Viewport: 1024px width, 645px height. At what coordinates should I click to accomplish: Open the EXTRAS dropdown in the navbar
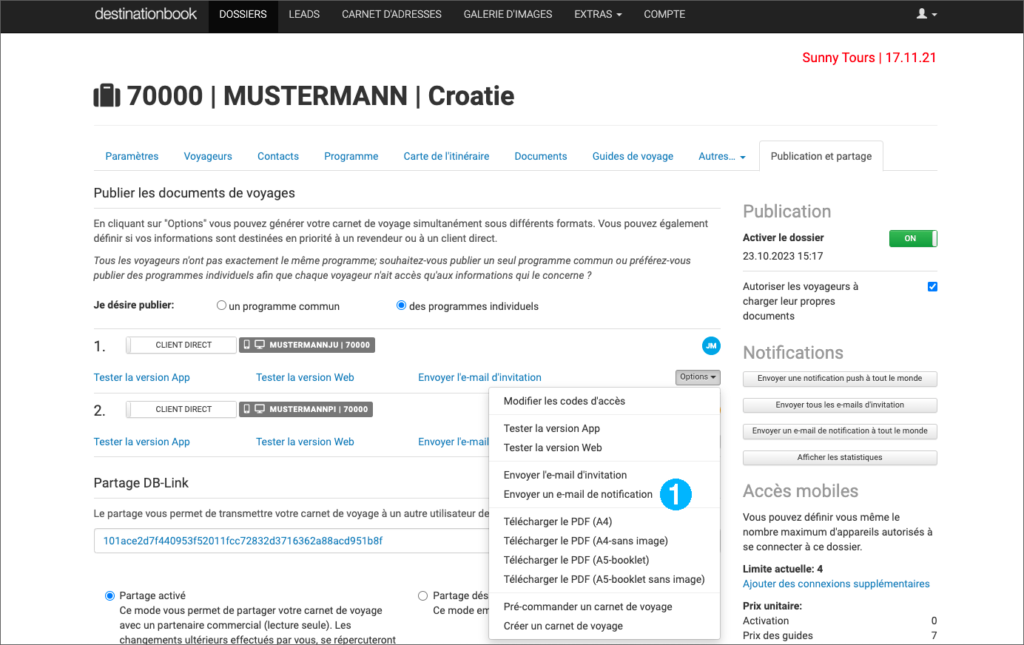[597, 15]
